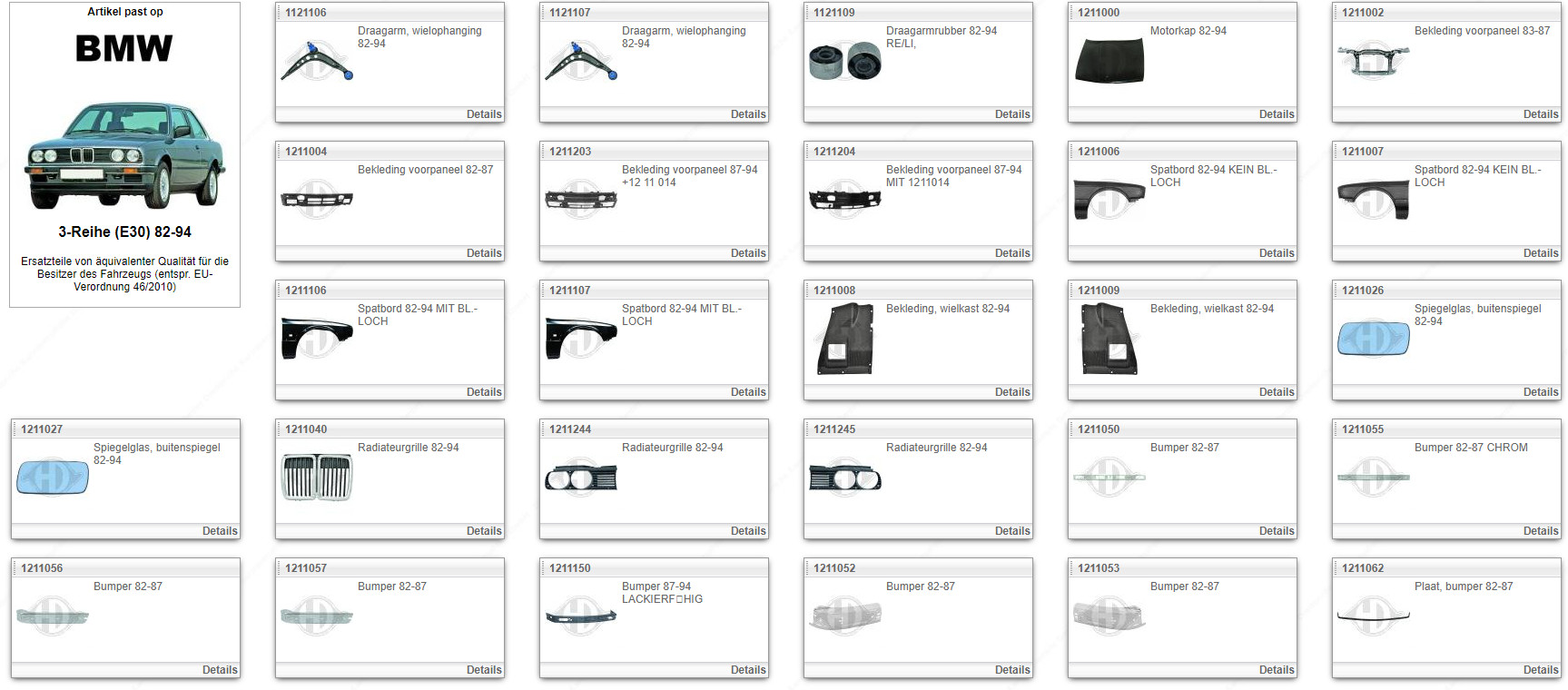Open Details for part 1211002
The width and height of the screenshot is (1568, 690).
[x=1541, y=114]
